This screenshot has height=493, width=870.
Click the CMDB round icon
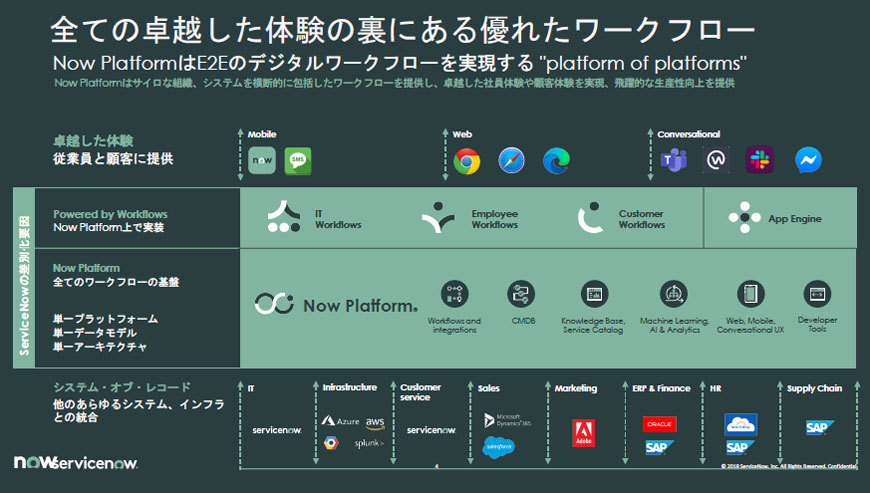pyautogui.click(x=521, y=294)
